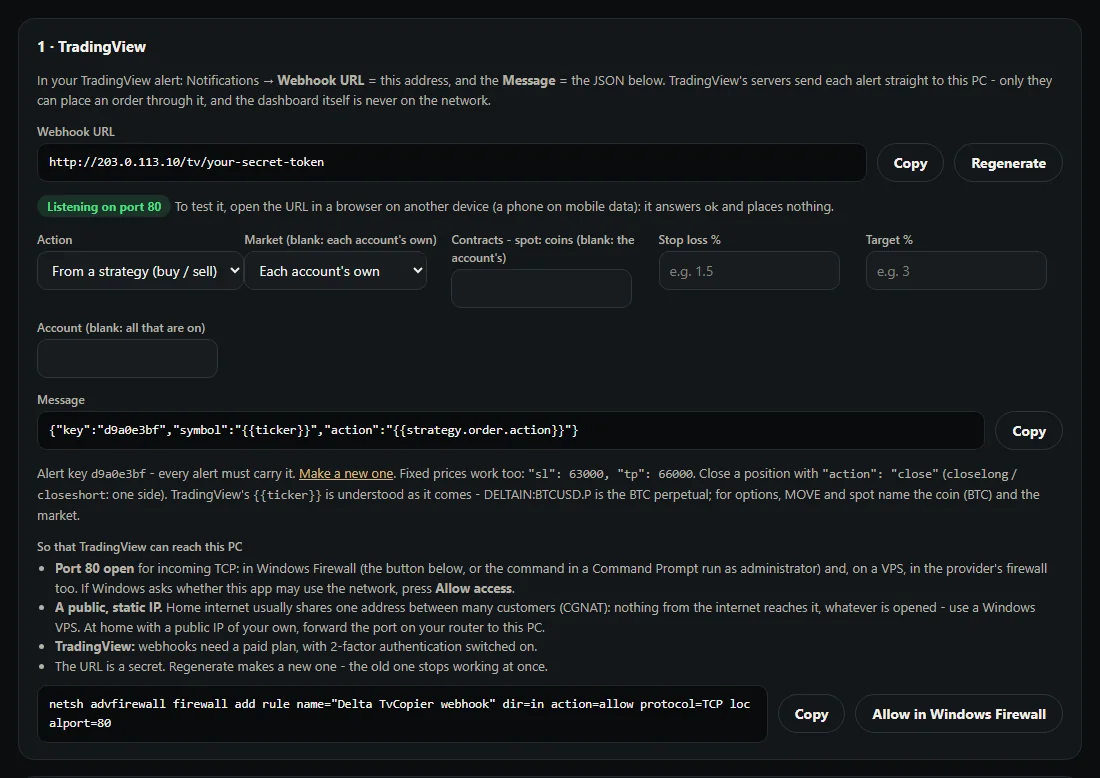Click the Stop loss % field
Image resolution: width=1100 pixels, height=778 pixels.
[x=749, y=271]
